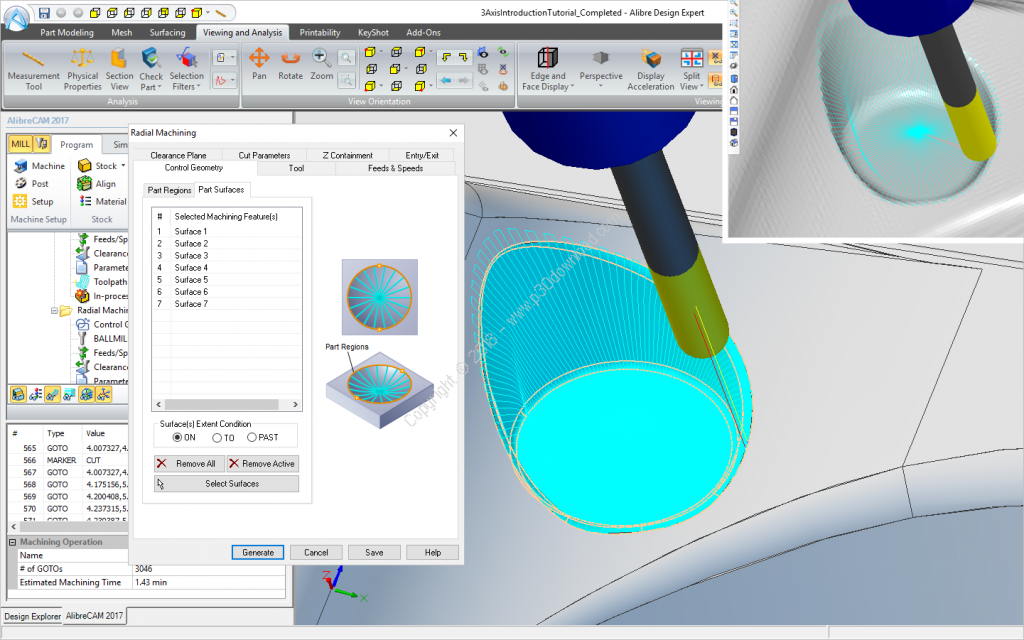
Task: Select MARKER row 566 in table
Action: 67,460
